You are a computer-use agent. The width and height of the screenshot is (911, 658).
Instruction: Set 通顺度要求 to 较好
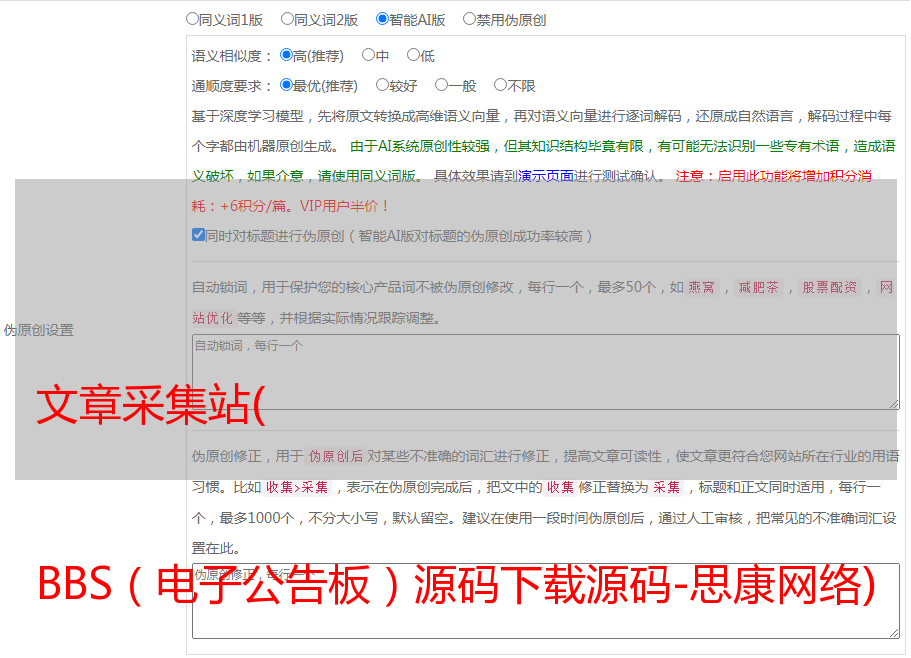[x=382, y=86]
